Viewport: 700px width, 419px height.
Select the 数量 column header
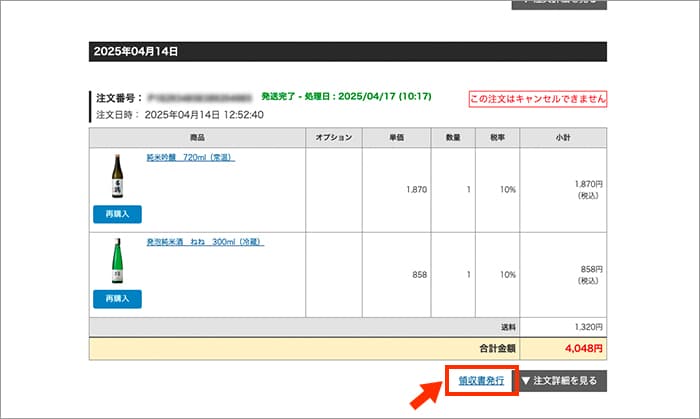click(x=452, y=137)
